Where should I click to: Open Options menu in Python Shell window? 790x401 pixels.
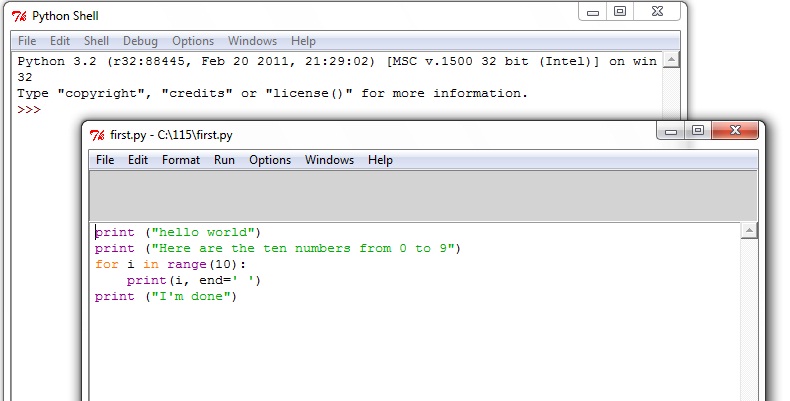tap(193, 41)
